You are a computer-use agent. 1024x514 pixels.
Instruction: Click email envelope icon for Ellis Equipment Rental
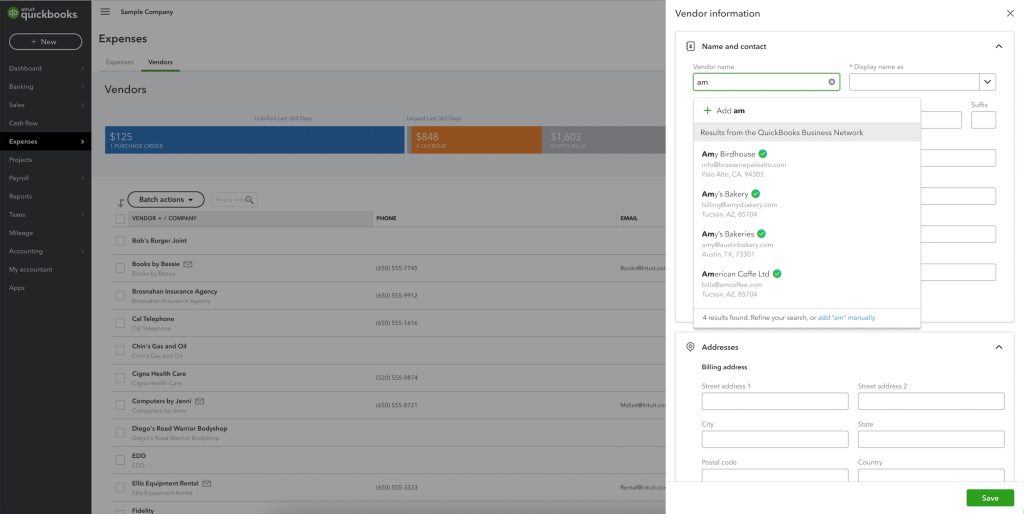[207, 483]
